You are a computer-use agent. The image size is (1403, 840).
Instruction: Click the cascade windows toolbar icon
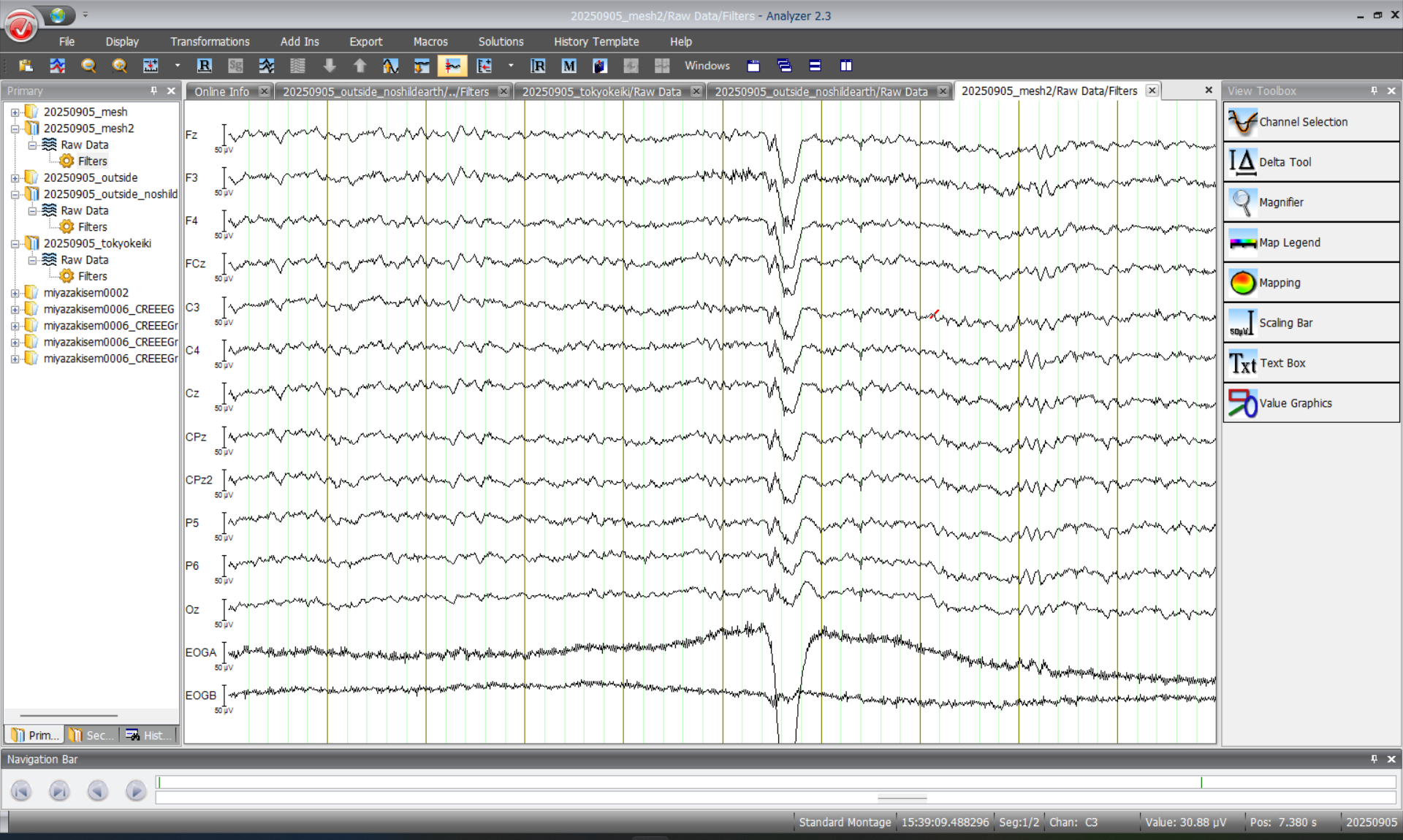click(784, 66)
